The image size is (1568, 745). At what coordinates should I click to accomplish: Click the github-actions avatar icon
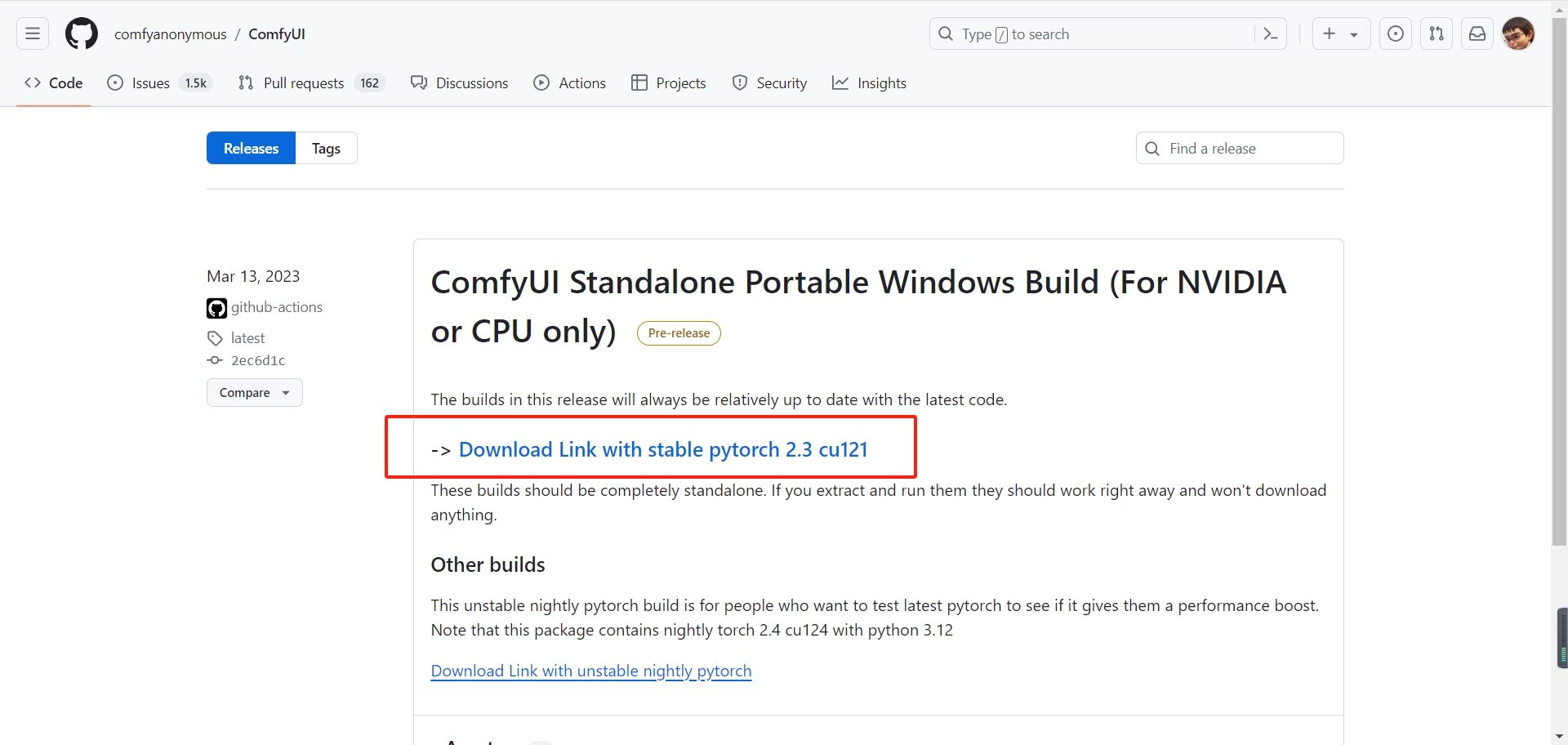[216, 308]
